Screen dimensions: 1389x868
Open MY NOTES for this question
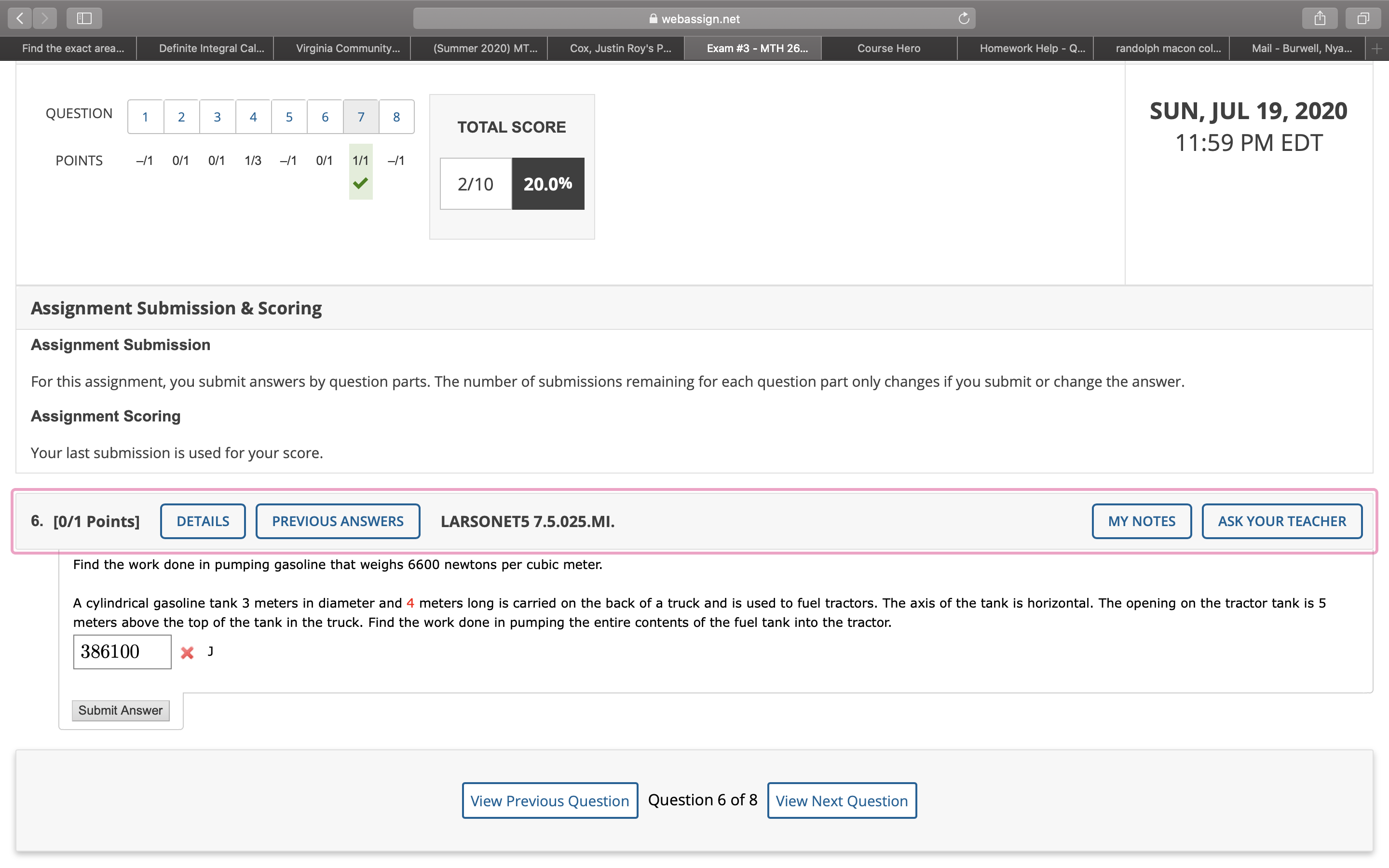point(1141,521)
